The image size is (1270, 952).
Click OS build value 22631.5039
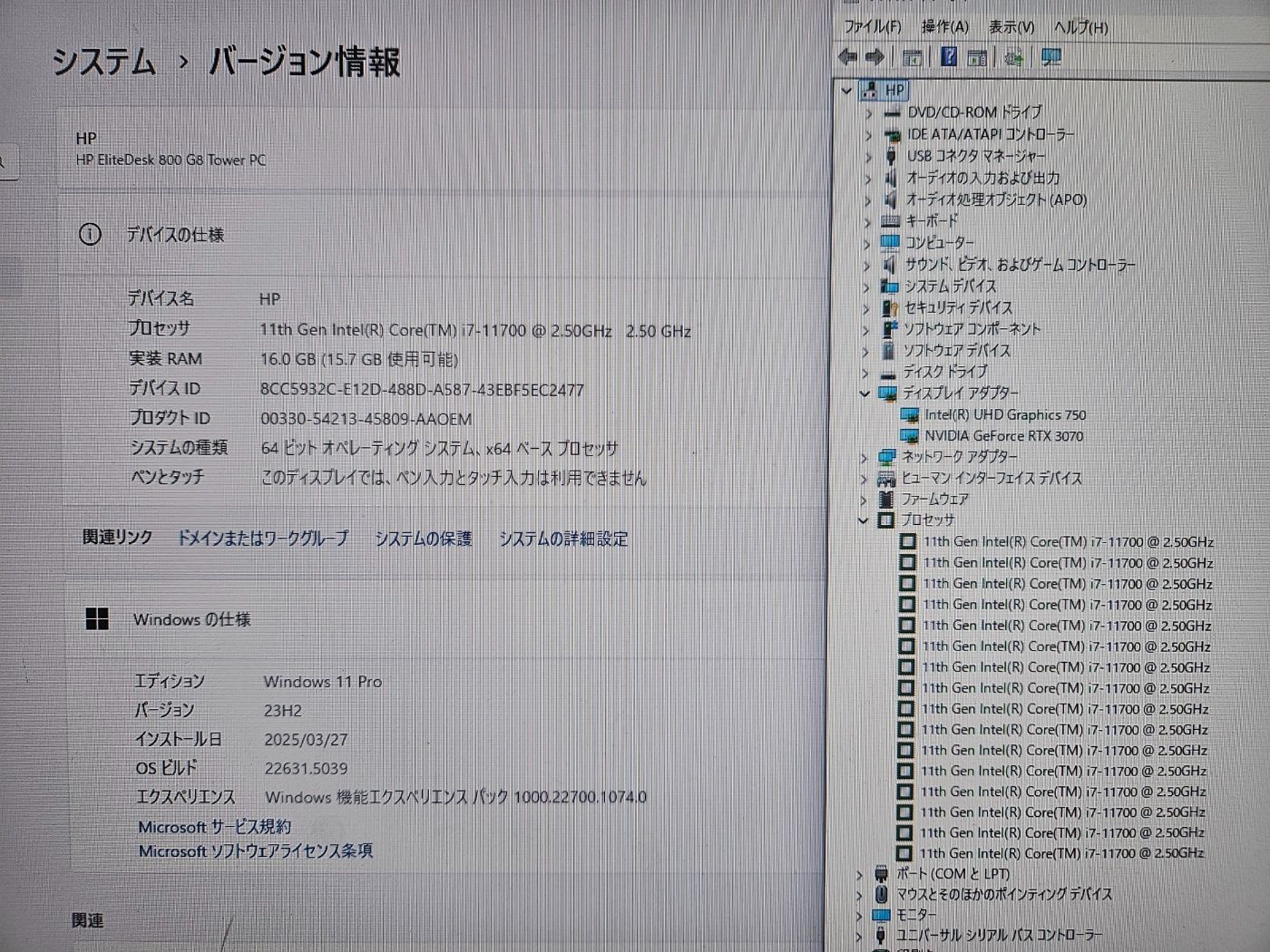click(x=306, y=769)
